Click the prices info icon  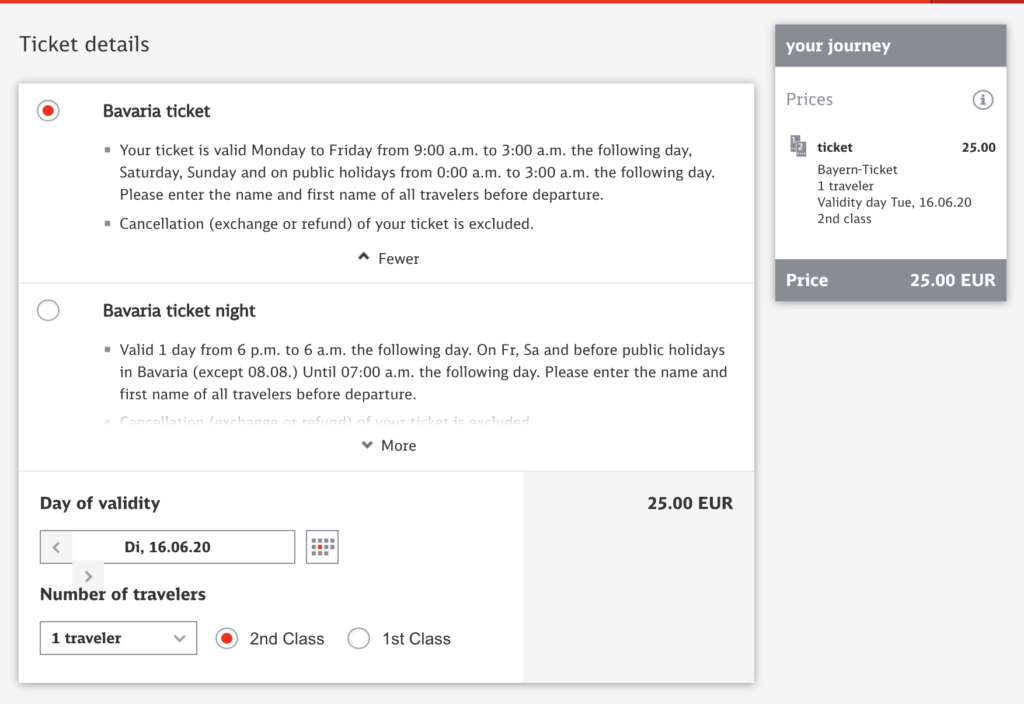tap(983, 100)
